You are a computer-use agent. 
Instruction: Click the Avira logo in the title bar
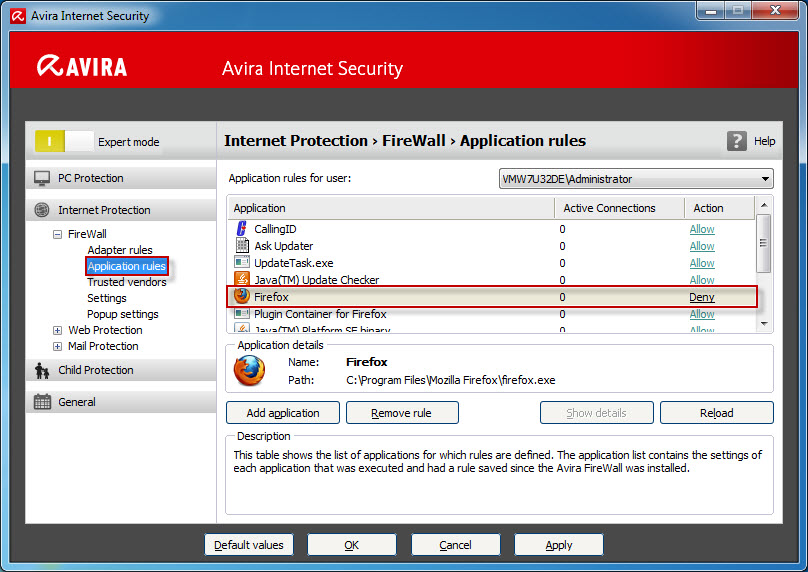(x=18, y=16)
